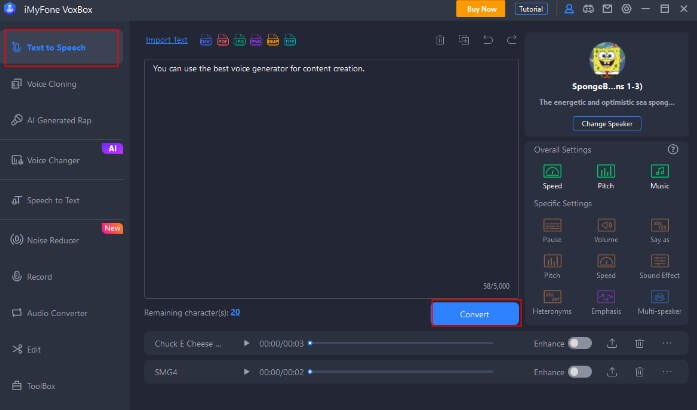The image size is (697, 410).
Task: Click the Import text link
Action: click(167, 40)
